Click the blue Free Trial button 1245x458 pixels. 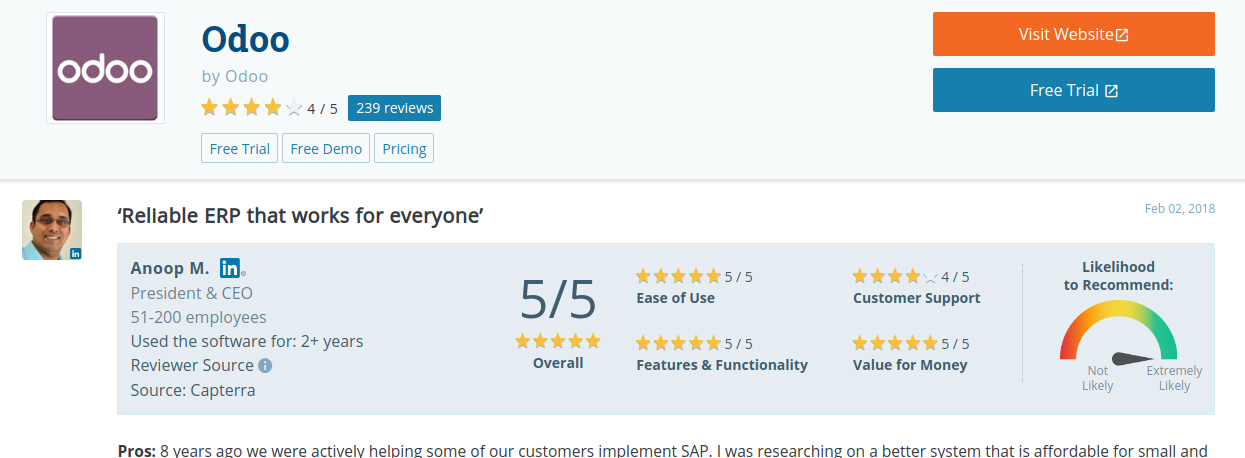click(x=1074, y=90)
